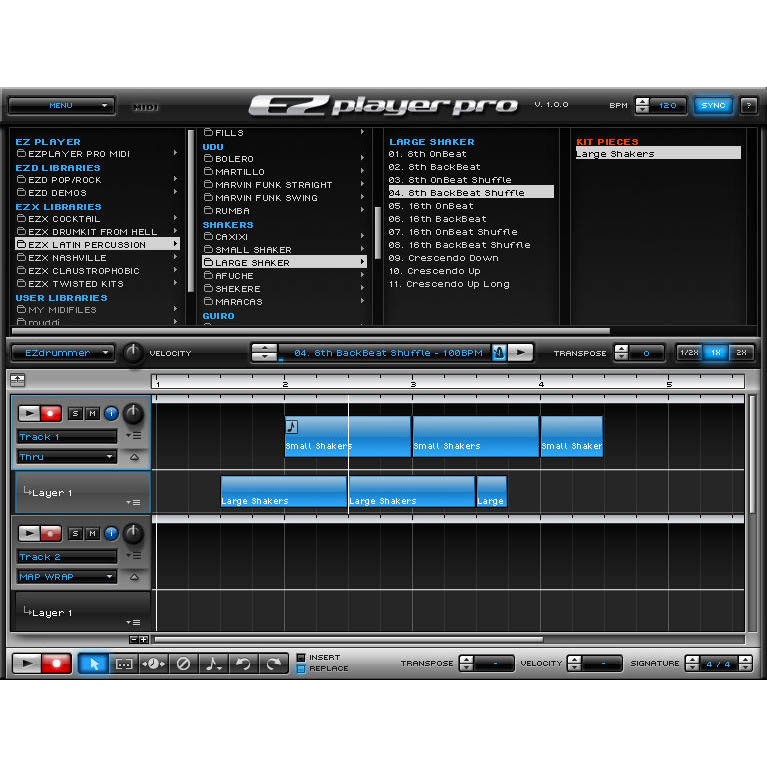Screen dimensions: 767x767
Task: Zoom out timeline with minus button
Action: pyautogui.click(x=134, y=639)
